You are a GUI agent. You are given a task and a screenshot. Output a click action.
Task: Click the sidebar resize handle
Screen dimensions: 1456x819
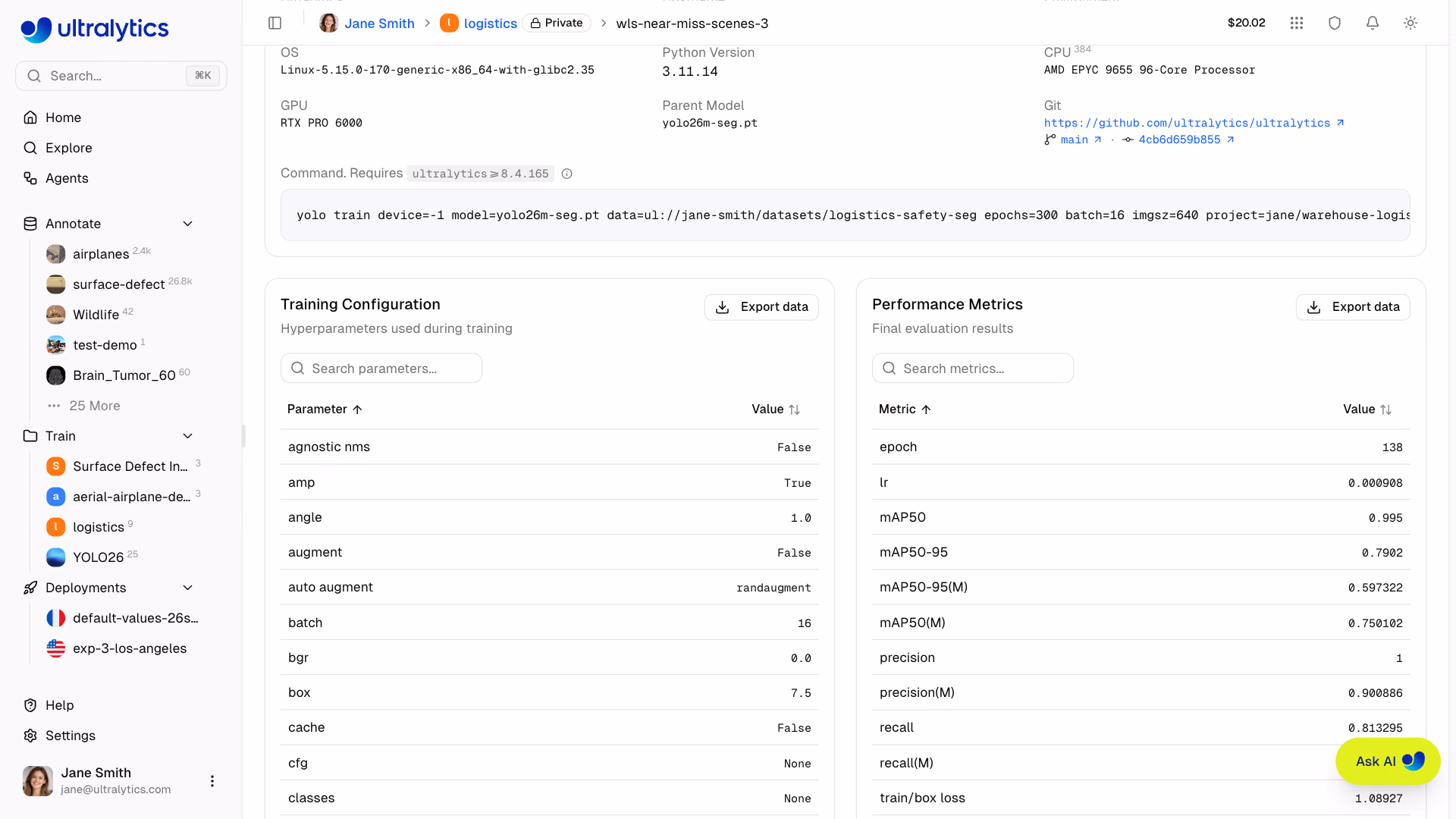pos(243,436)
